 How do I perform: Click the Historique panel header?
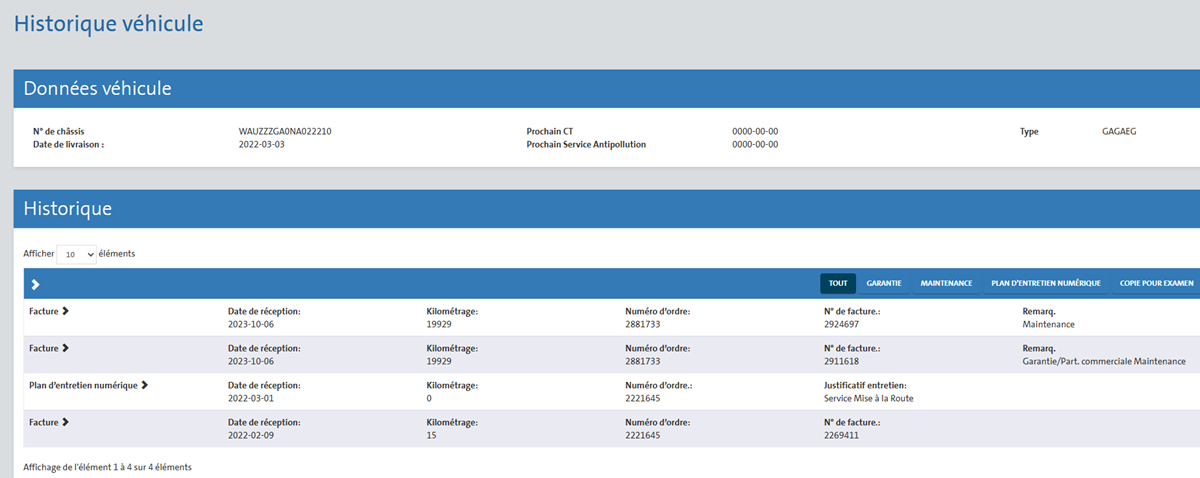coord(68,208)
